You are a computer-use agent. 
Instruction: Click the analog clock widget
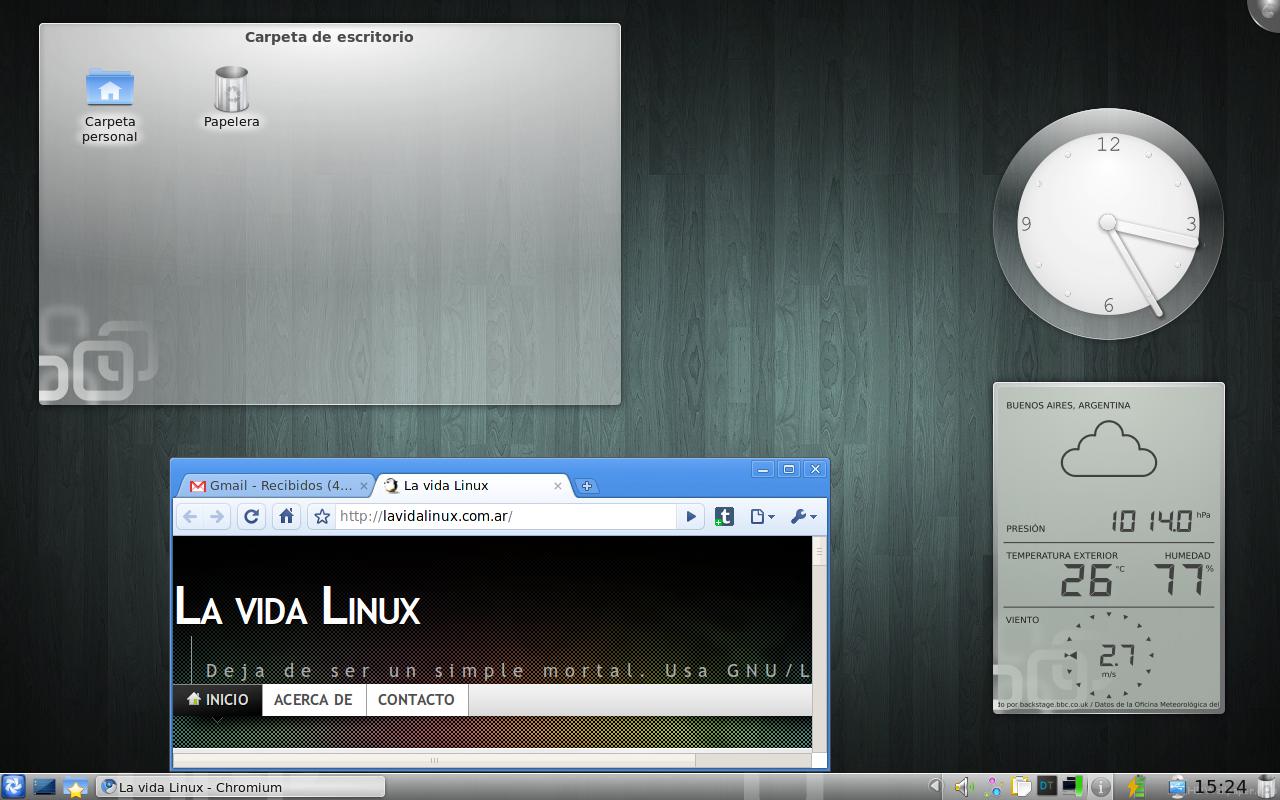pyautogui.click(x=1108, y=224)
